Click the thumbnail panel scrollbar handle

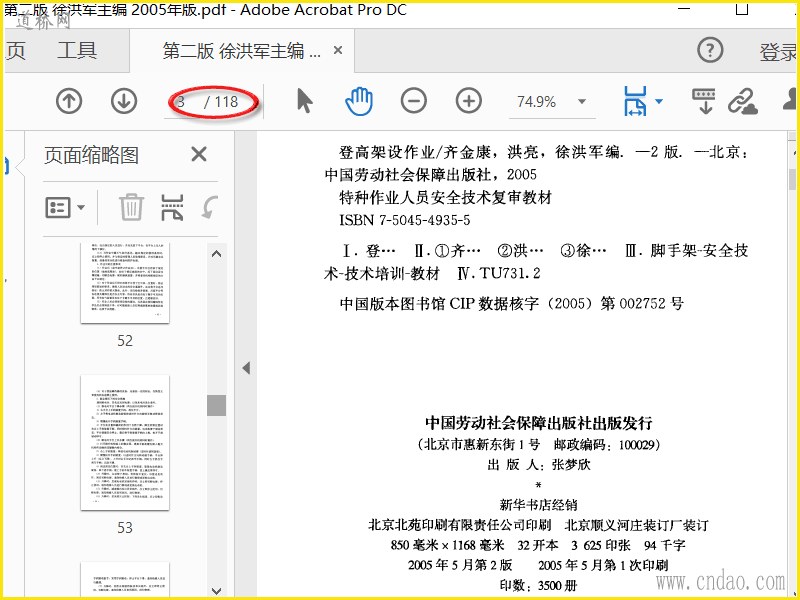(216, 405)
